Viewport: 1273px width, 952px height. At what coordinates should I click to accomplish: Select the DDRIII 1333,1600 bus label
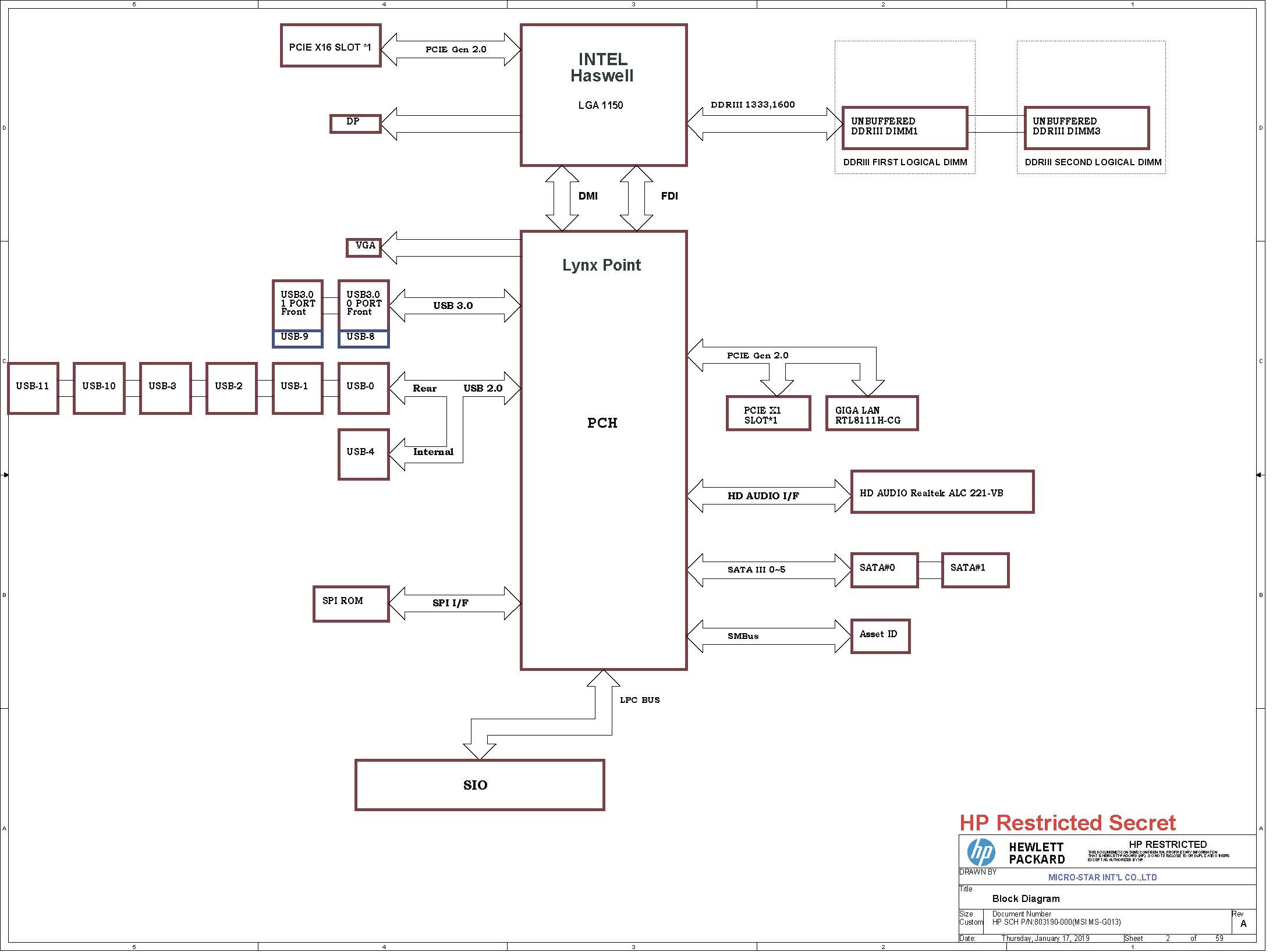click(x=753, y=105)
